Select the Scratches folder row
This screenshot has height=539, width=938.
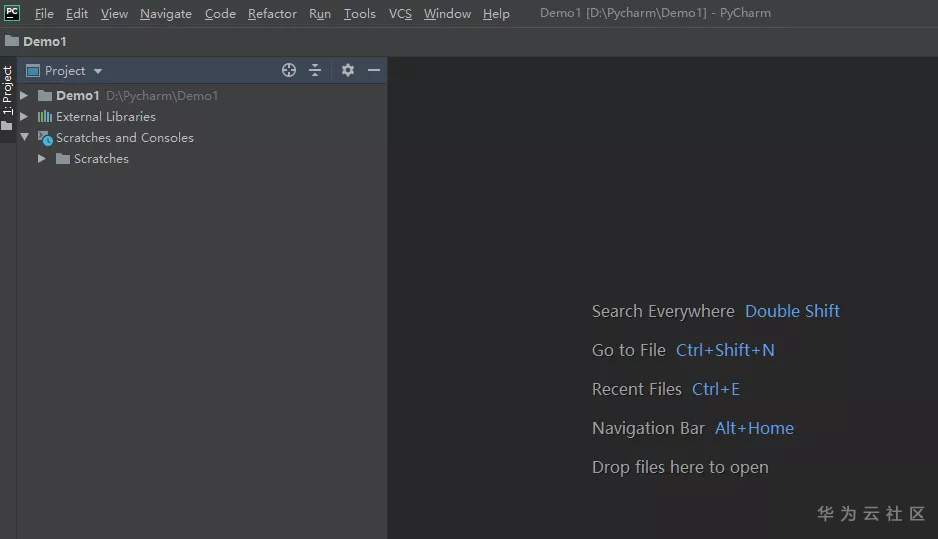[202, 159]
